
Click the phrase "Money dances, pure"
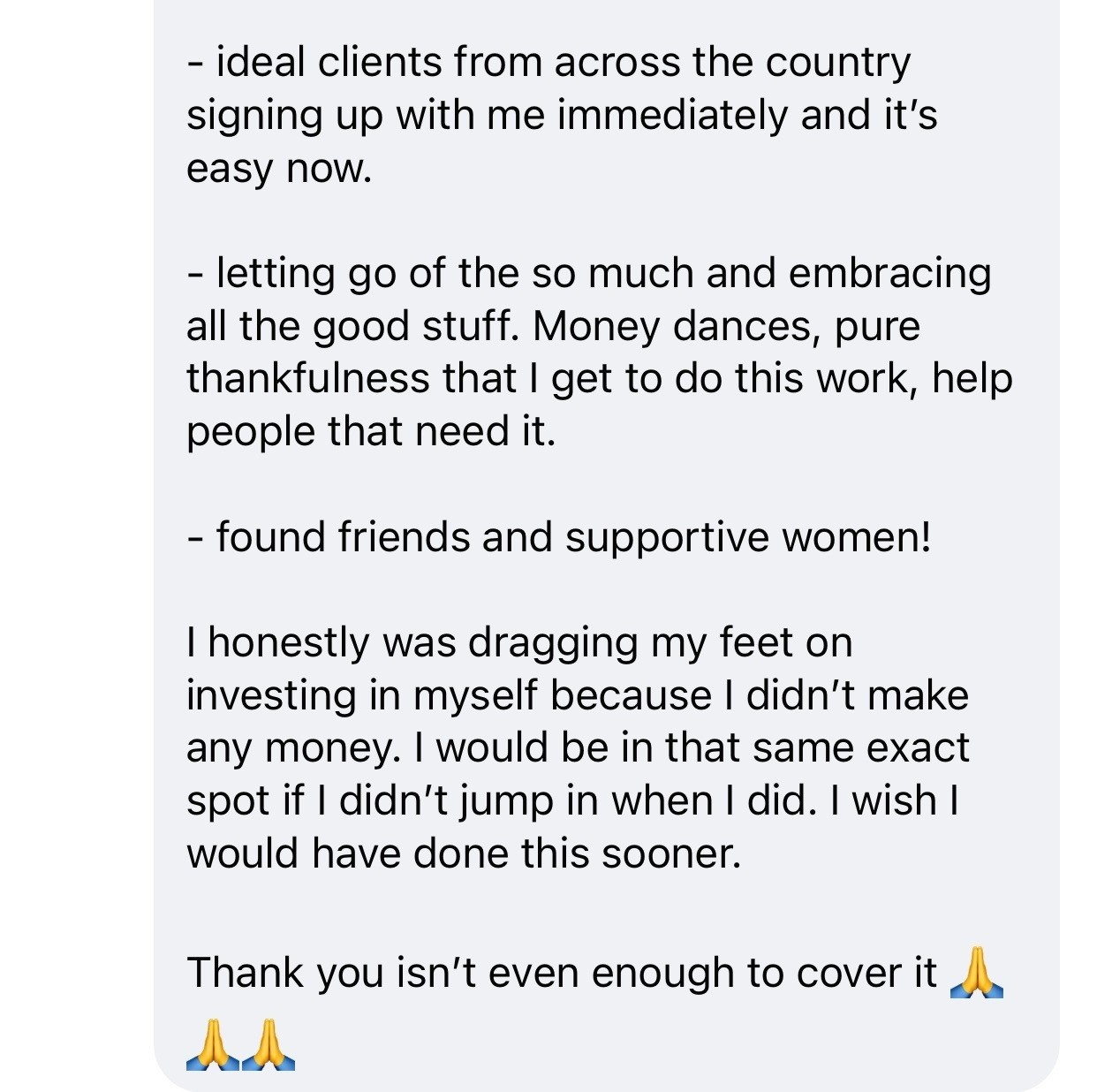(x=726, y=326)
